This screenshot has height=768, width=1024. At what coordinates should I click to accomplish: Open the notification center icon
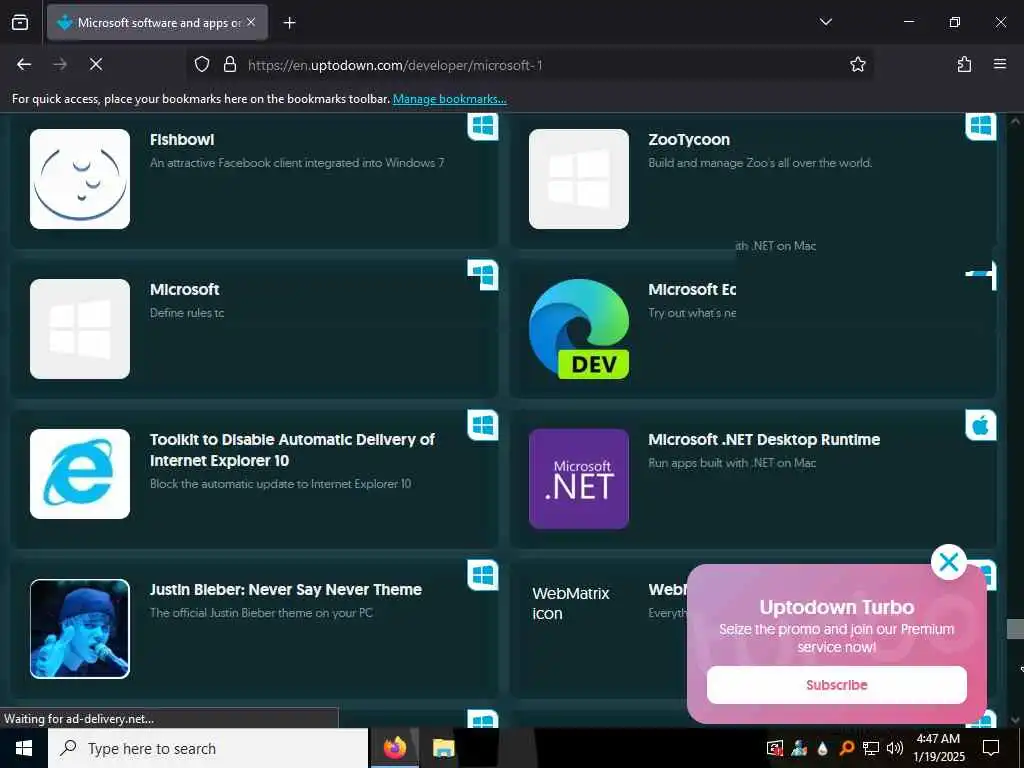point(991,748)
